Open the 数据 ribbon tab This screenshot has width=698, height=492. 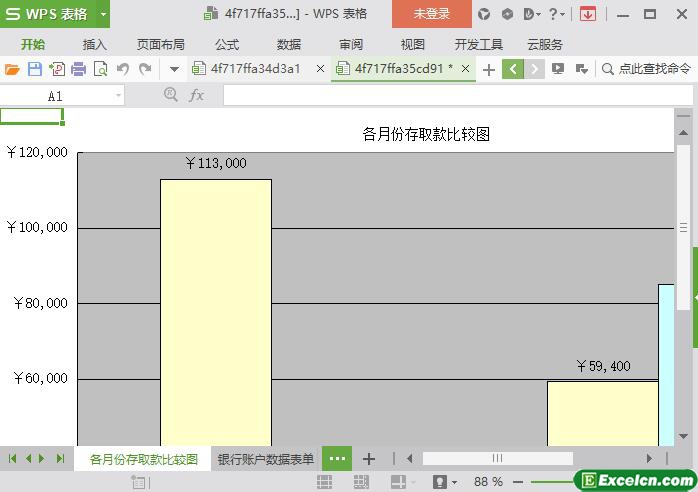(289, 45)
